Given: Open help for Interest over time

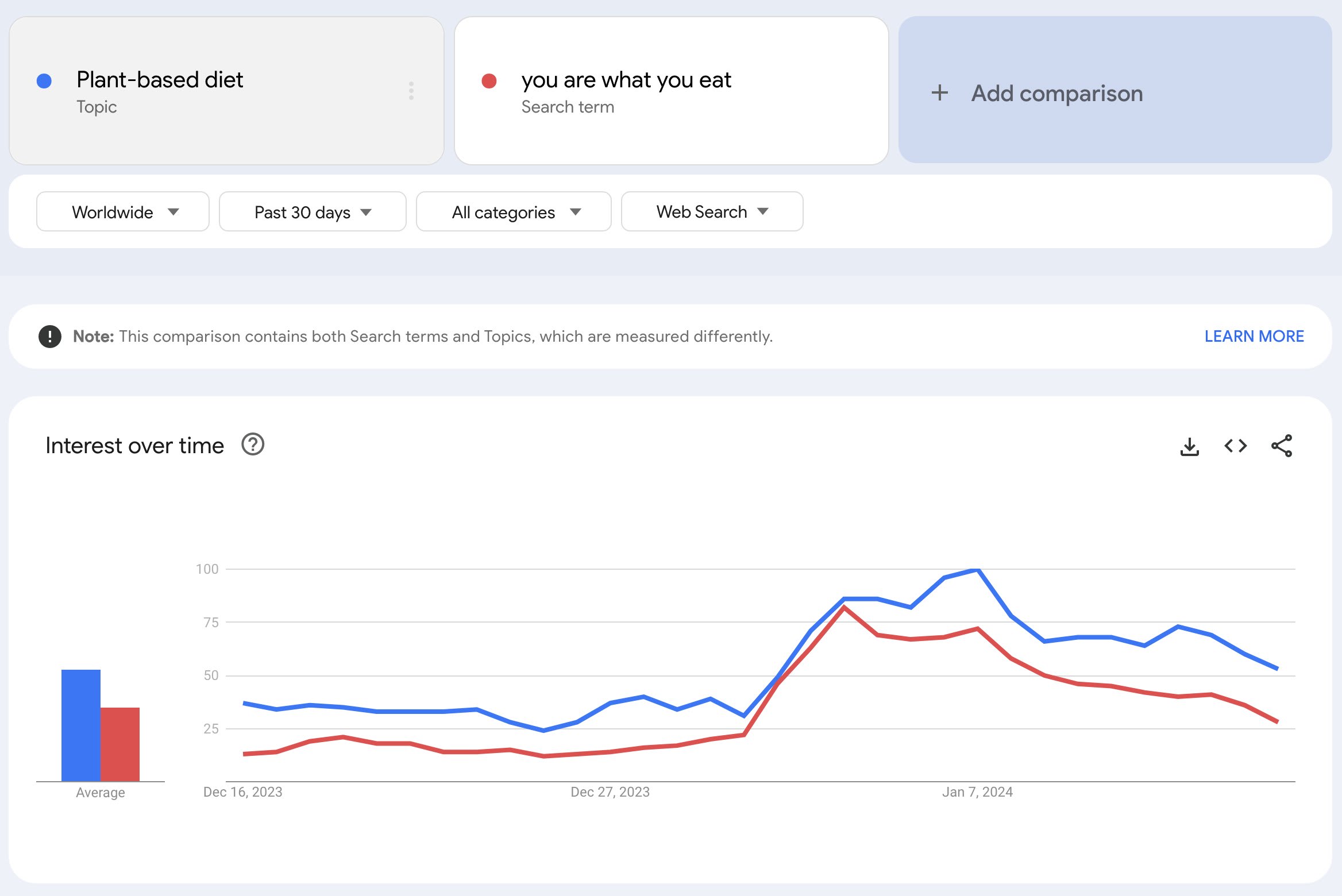Looking at the screenshot, I should tap(253, 445).
